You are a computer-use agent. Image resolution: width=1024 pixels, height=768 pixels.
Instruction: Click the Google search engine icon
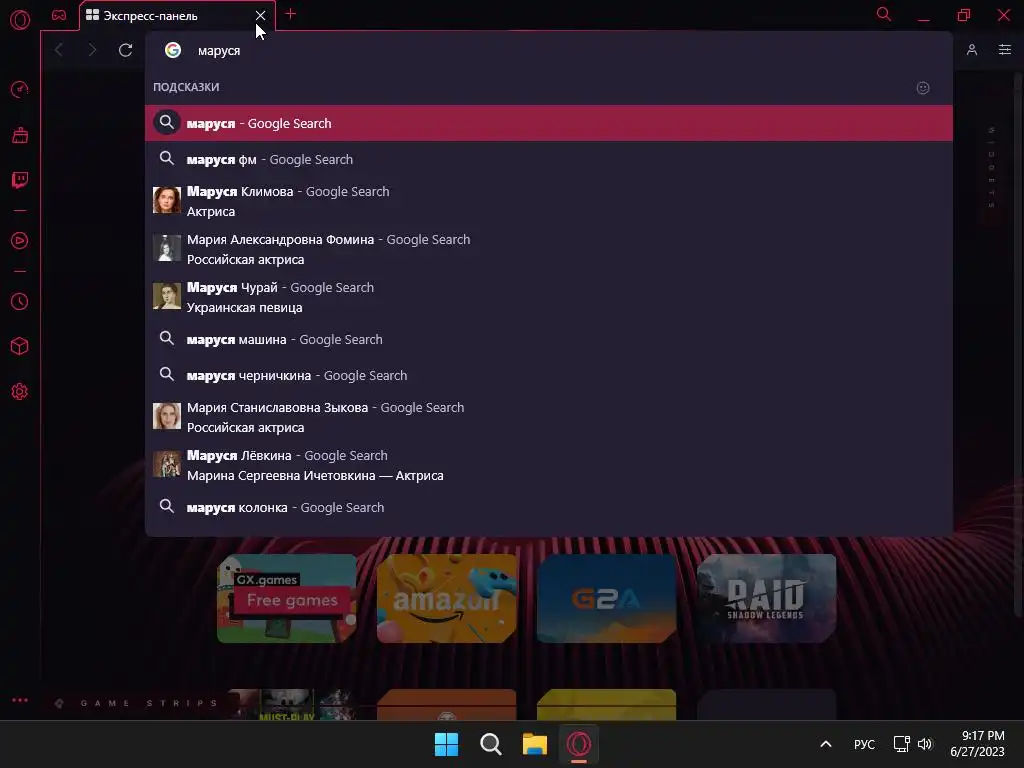click(x=172, y=50)
